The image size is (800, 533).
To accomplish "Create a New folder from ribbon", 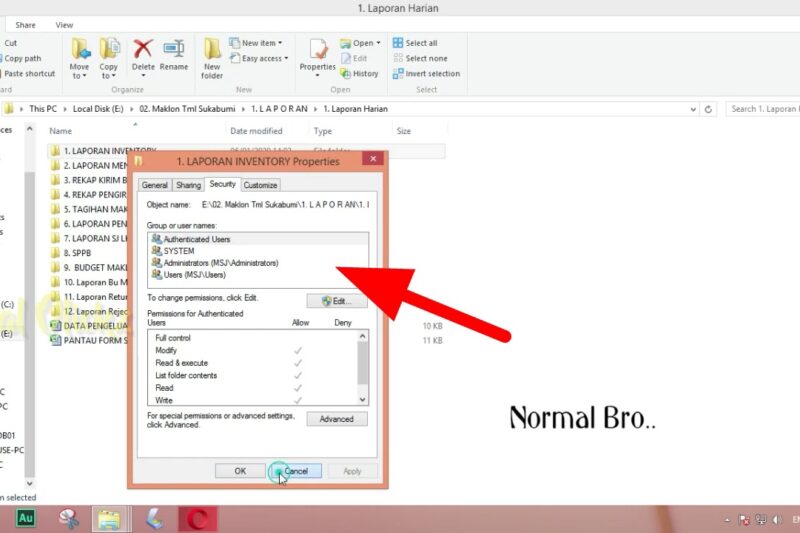I will [x=212, y=58].
